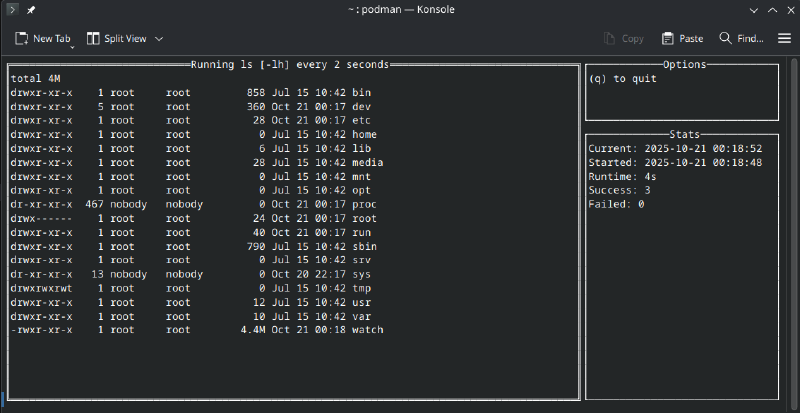
Task: Open the hamburger menu
Action: pyautogui.click(x=785, y=39)
